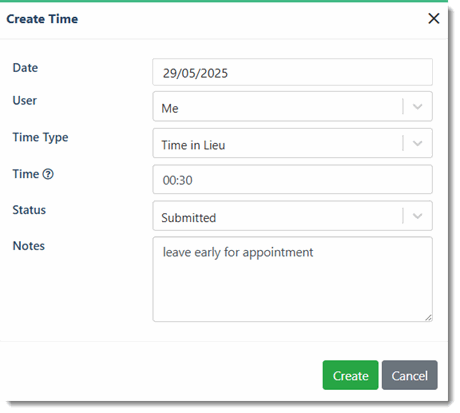The width and height of the screenshot is (460, 413).
Task: Click the Submitted status selection box
Action: point(292,216)
